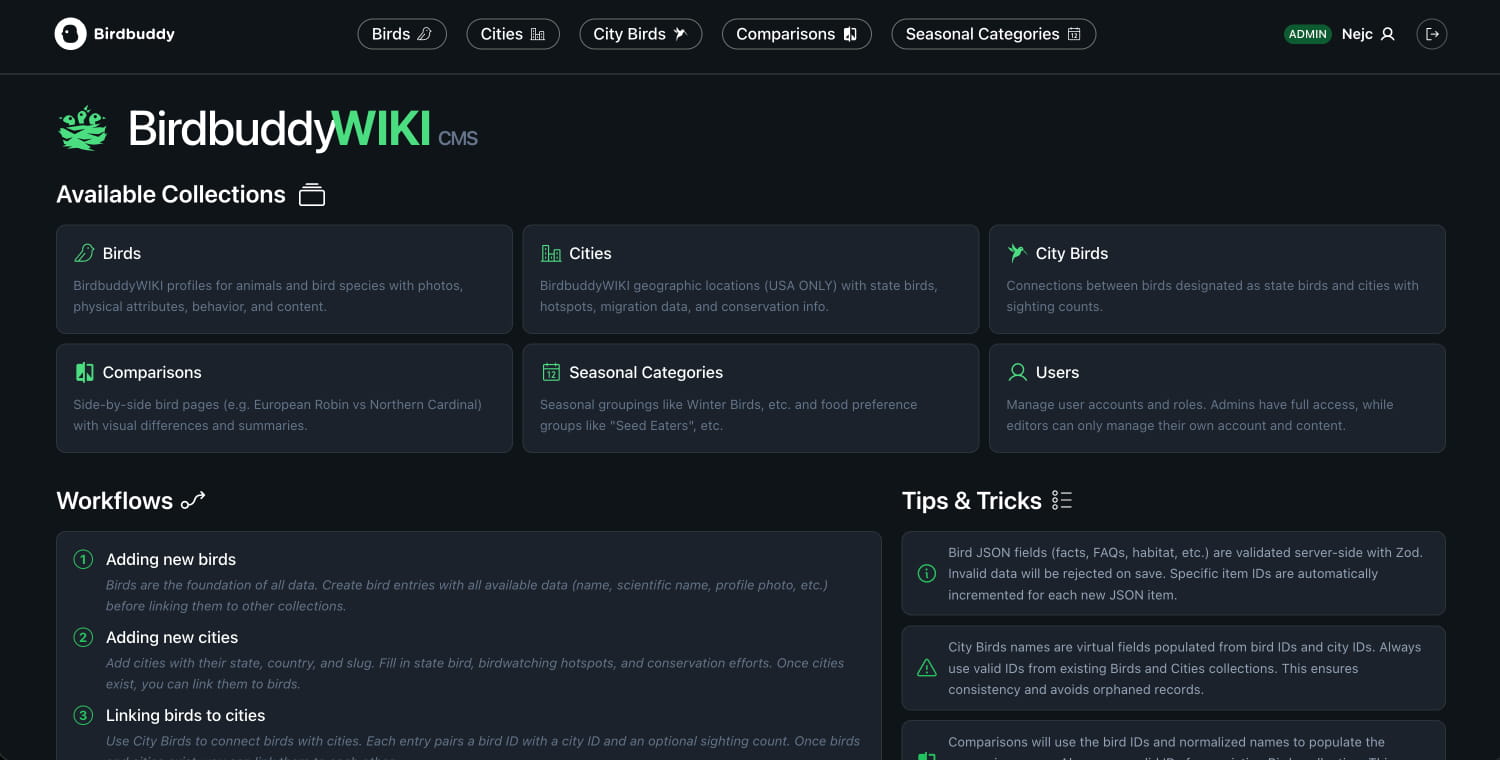Image resolution: width=1500 pixels, height=760 pixels.
Task: Open the Comparisons collection card
Action: (284, 398)
